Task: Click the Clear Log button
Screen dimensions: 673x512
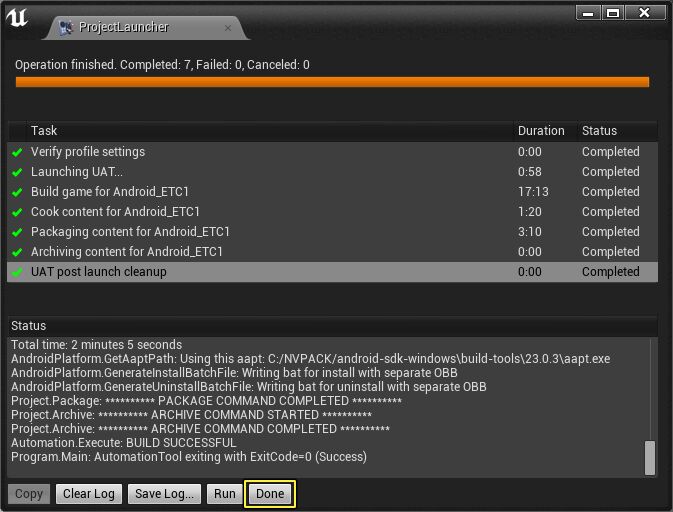Action: pos(89,494)
